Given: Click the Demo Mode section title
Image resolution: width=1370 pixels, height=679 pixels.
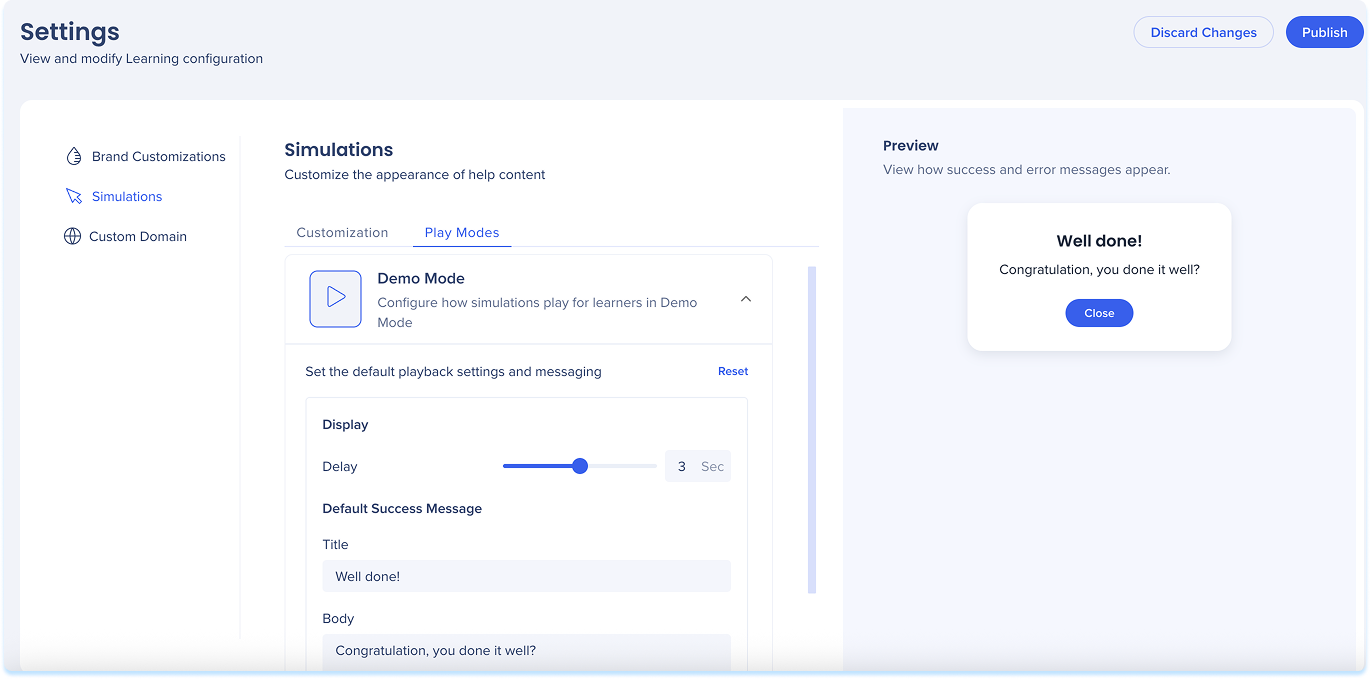Looking at the screenshot, I should [x=420, y=278].
